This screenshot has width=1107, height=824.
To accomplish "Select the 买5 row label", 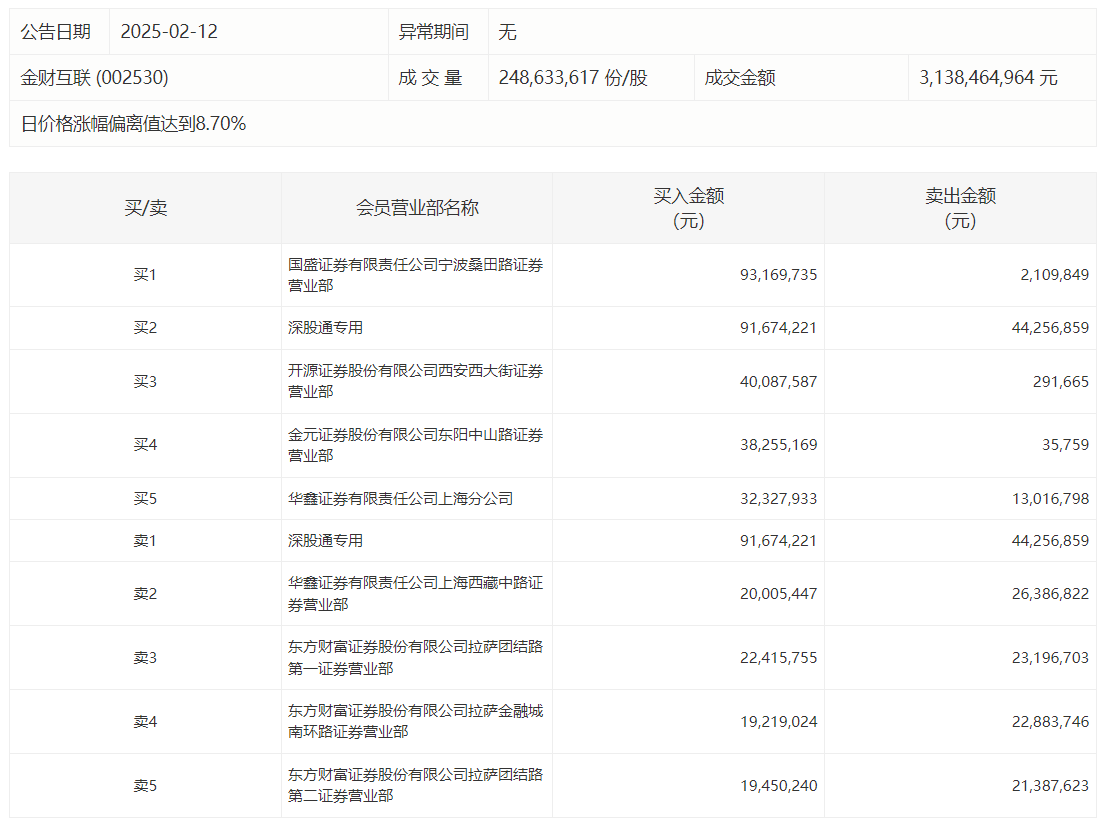I will [145, 498].
